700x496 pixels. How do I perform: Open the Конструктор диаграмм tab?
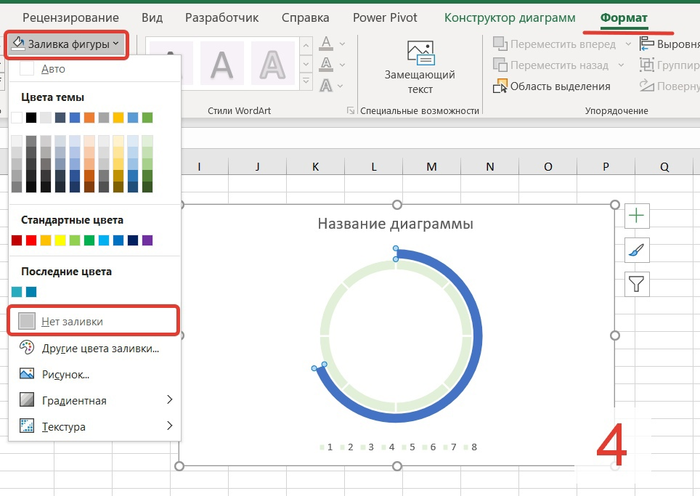click(x=510, y=18)
